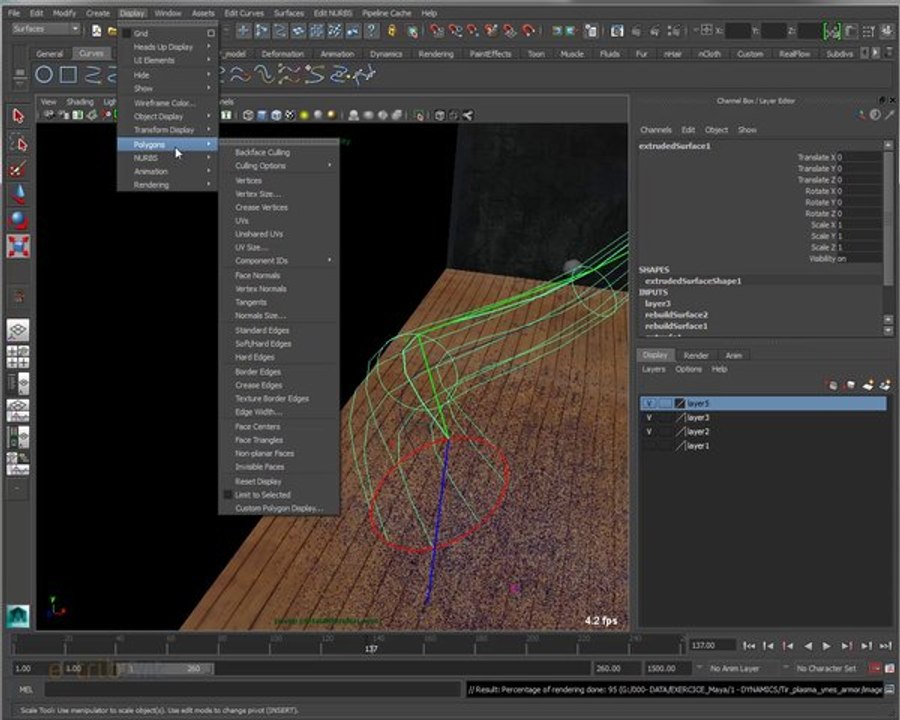Click frame 137 marker on timeline
The image size is (900, 720).
(371, 648)
